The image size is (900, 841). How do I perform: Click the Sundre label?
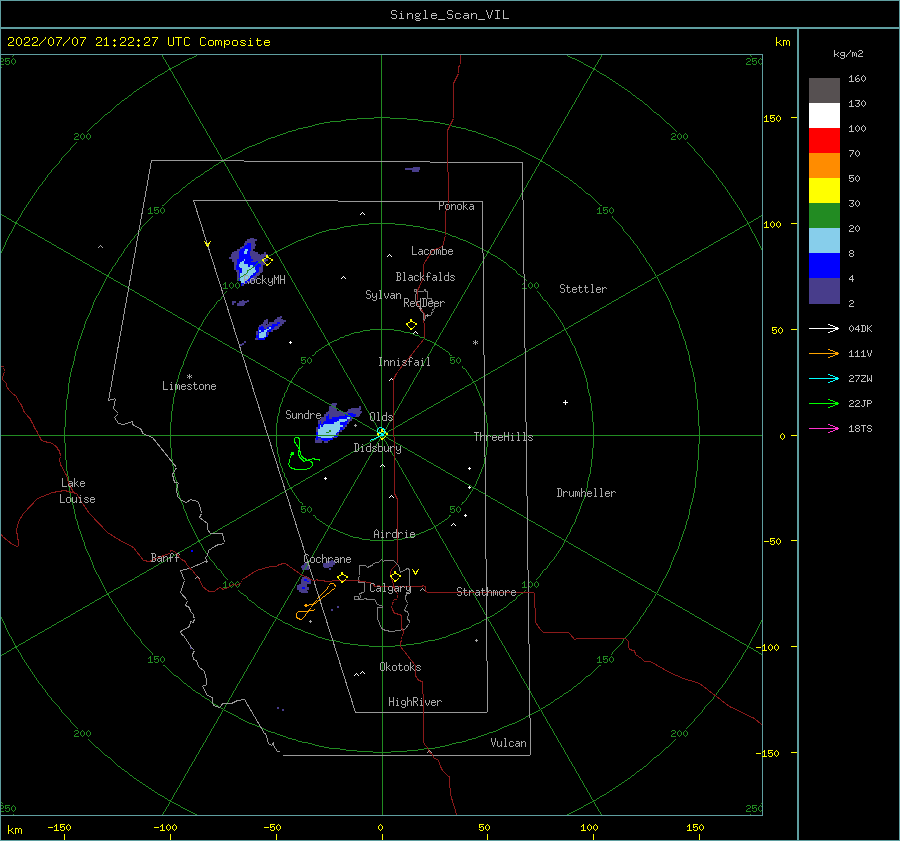pos(303,414)
